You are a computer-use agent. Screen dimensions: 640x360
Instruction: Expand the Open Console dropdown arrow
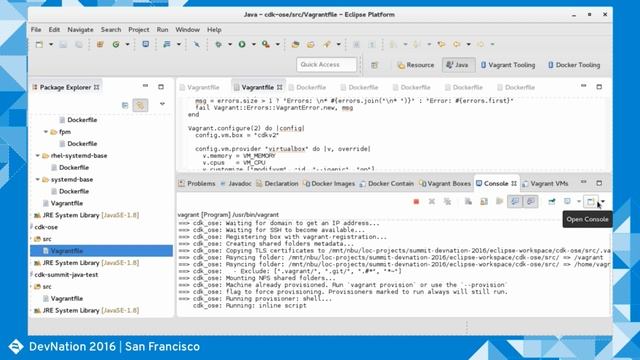point(603,202)
